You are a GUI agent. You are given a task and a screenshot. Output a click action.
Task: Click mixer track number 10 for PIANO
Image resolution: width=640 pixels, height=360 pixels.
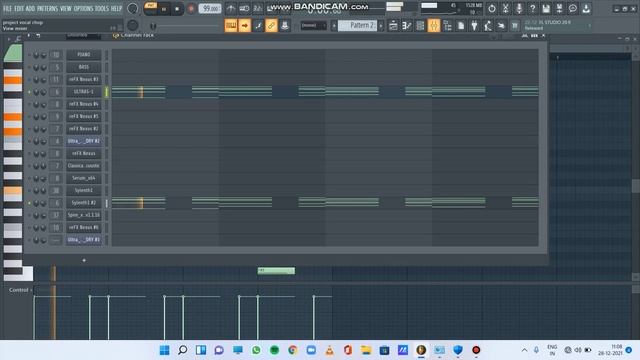(56, 55)
